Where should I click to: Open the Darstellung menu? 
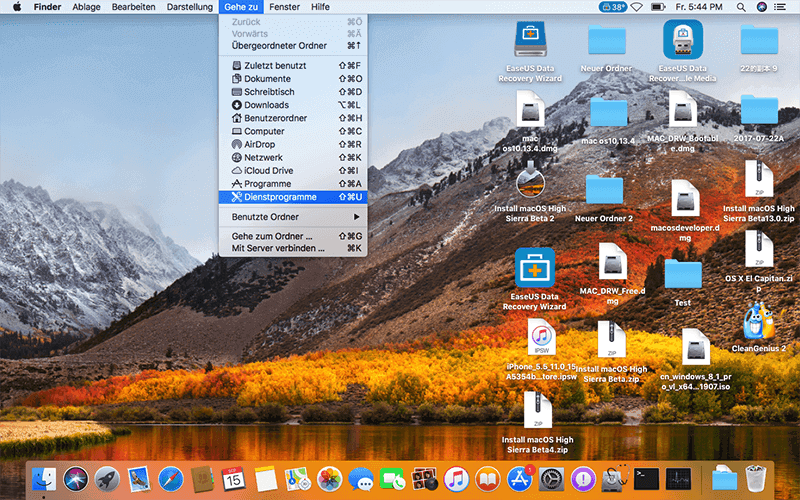click(190, 7)
